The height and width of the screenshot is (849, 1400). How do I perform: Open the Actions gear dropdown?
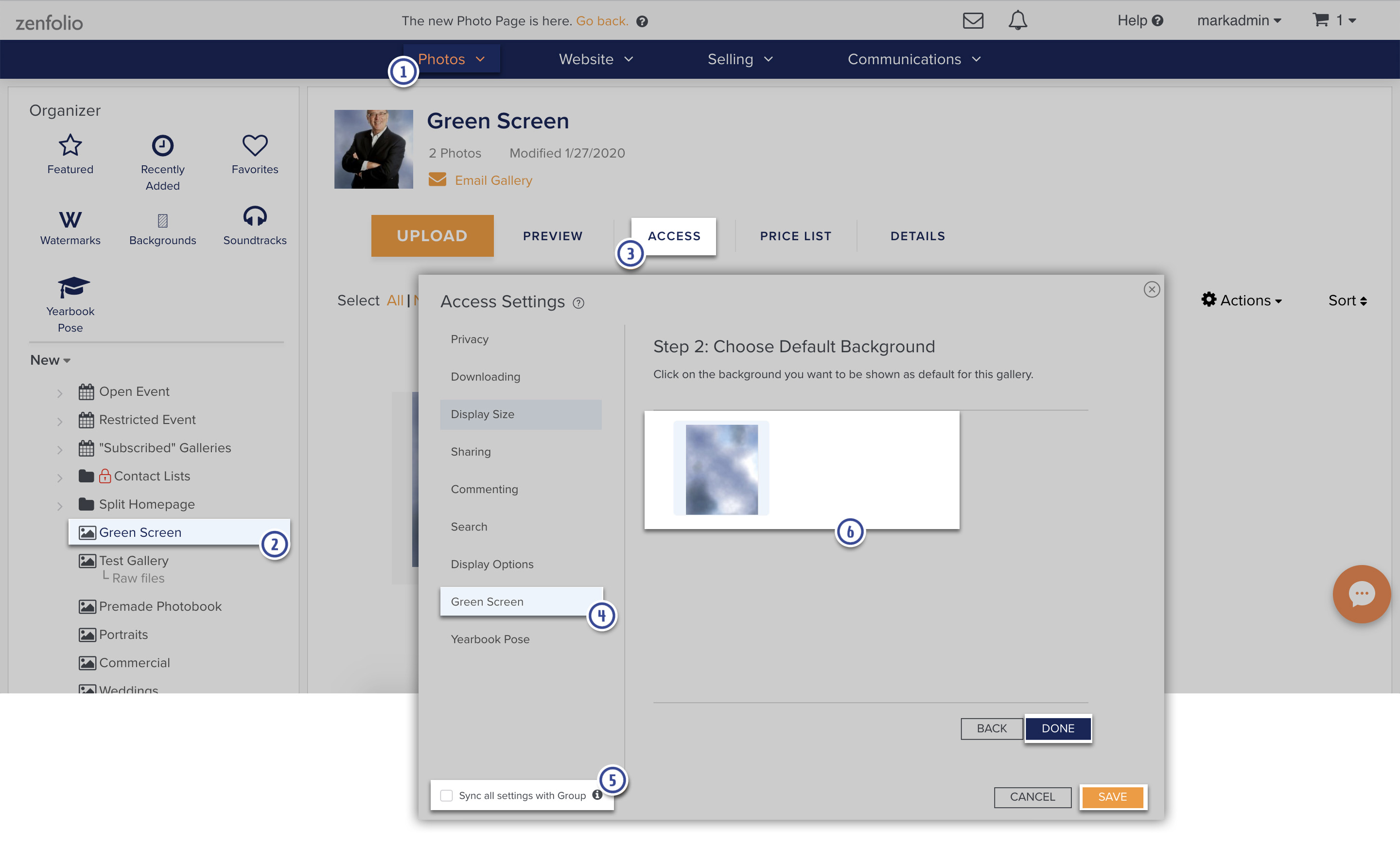click(x=1242, y=300)
